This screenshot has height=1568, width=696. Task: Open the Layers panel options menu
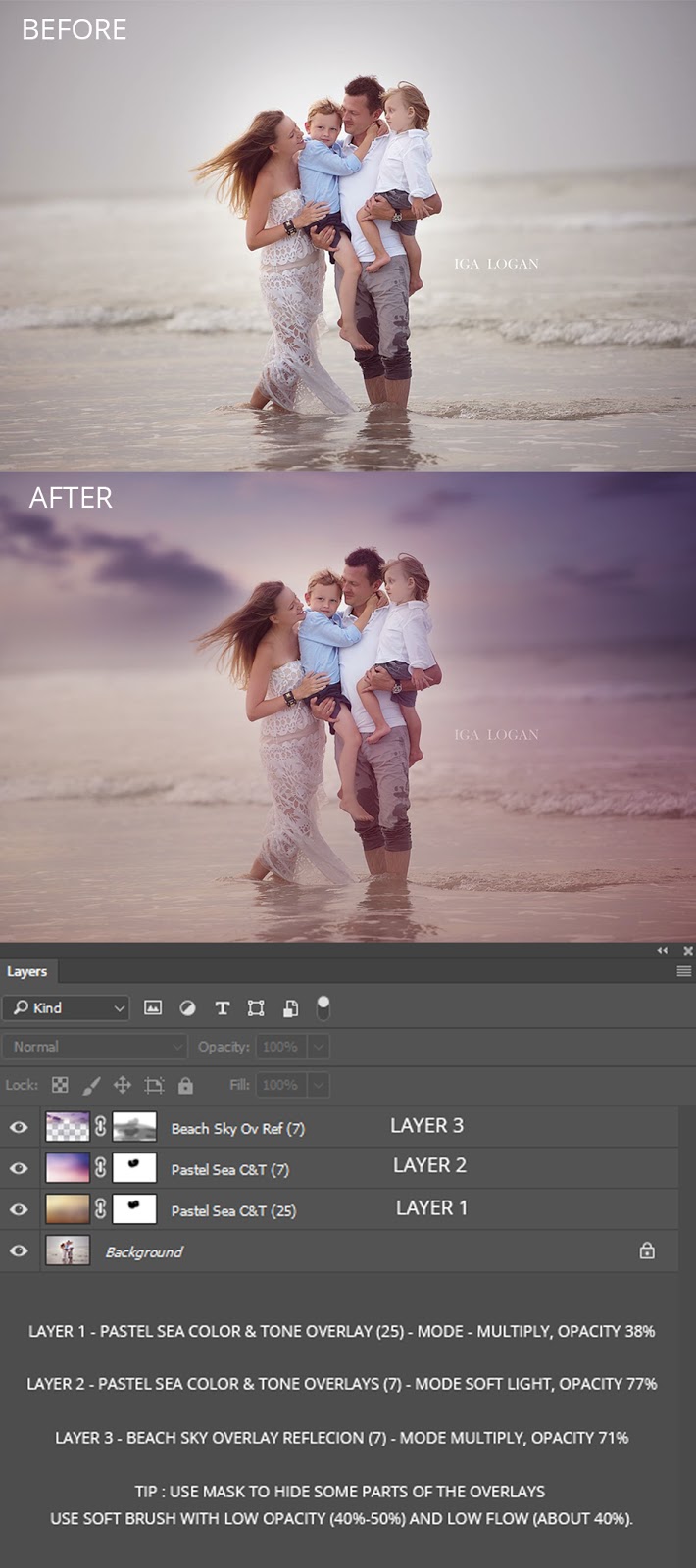684,971
